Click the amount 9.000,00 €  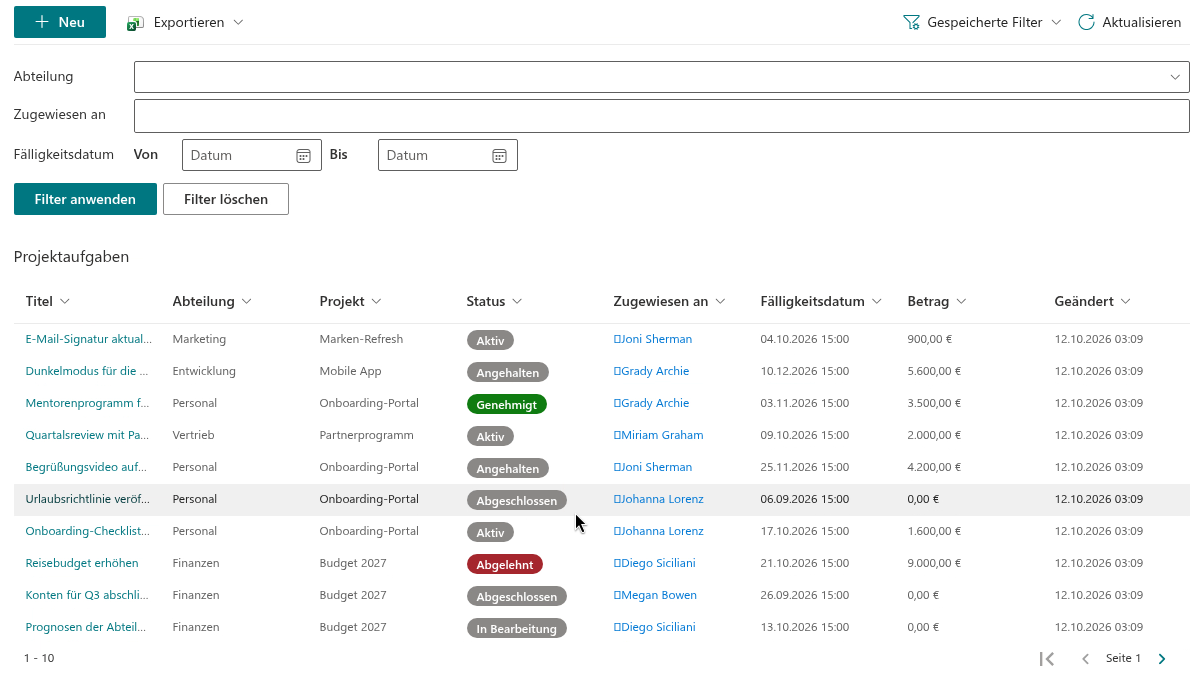click(934, 563)
